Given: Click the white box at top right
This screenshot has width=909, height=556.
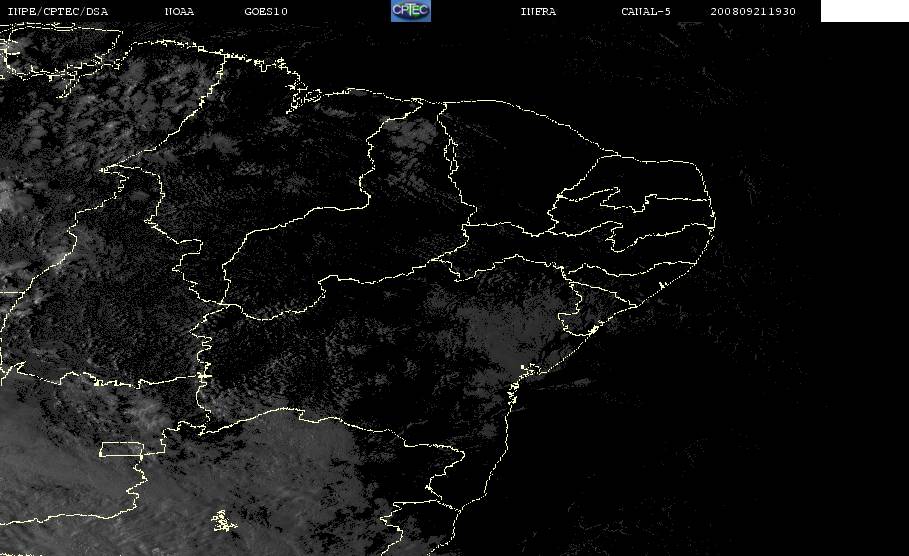Looking at the screenshot, I should point(864,10).
